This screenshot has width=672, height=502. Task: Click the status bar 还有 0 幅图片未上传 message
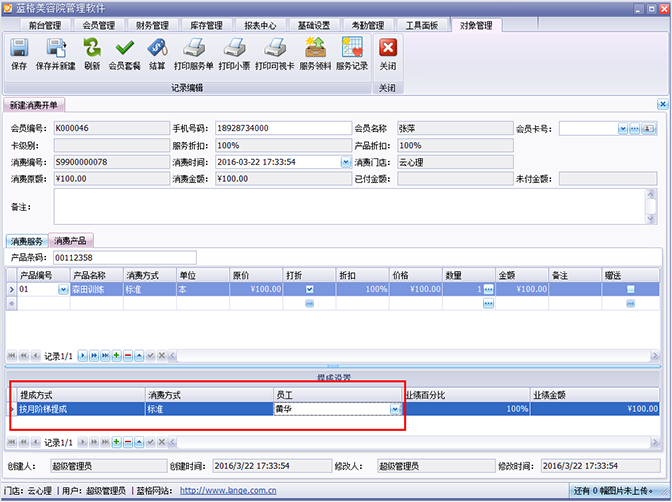(613, 491)
